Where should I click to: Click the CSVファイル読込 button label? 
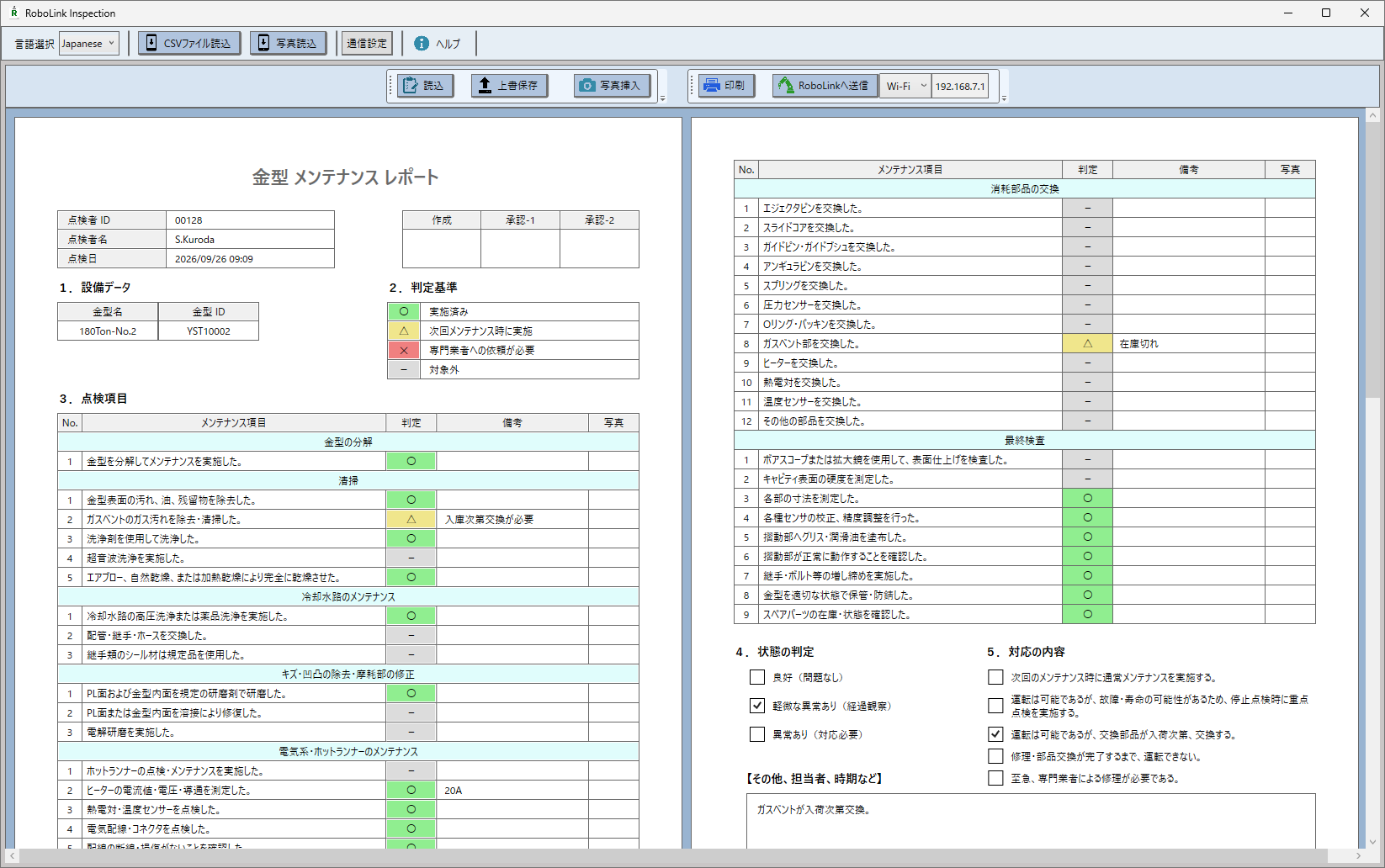click(197, 44)
